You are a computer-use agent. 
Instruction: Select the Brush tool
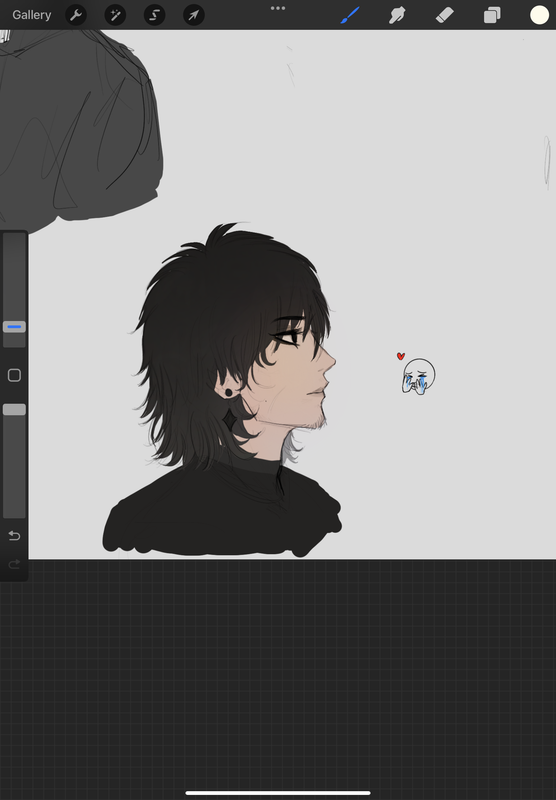click(x=350, y=15)
